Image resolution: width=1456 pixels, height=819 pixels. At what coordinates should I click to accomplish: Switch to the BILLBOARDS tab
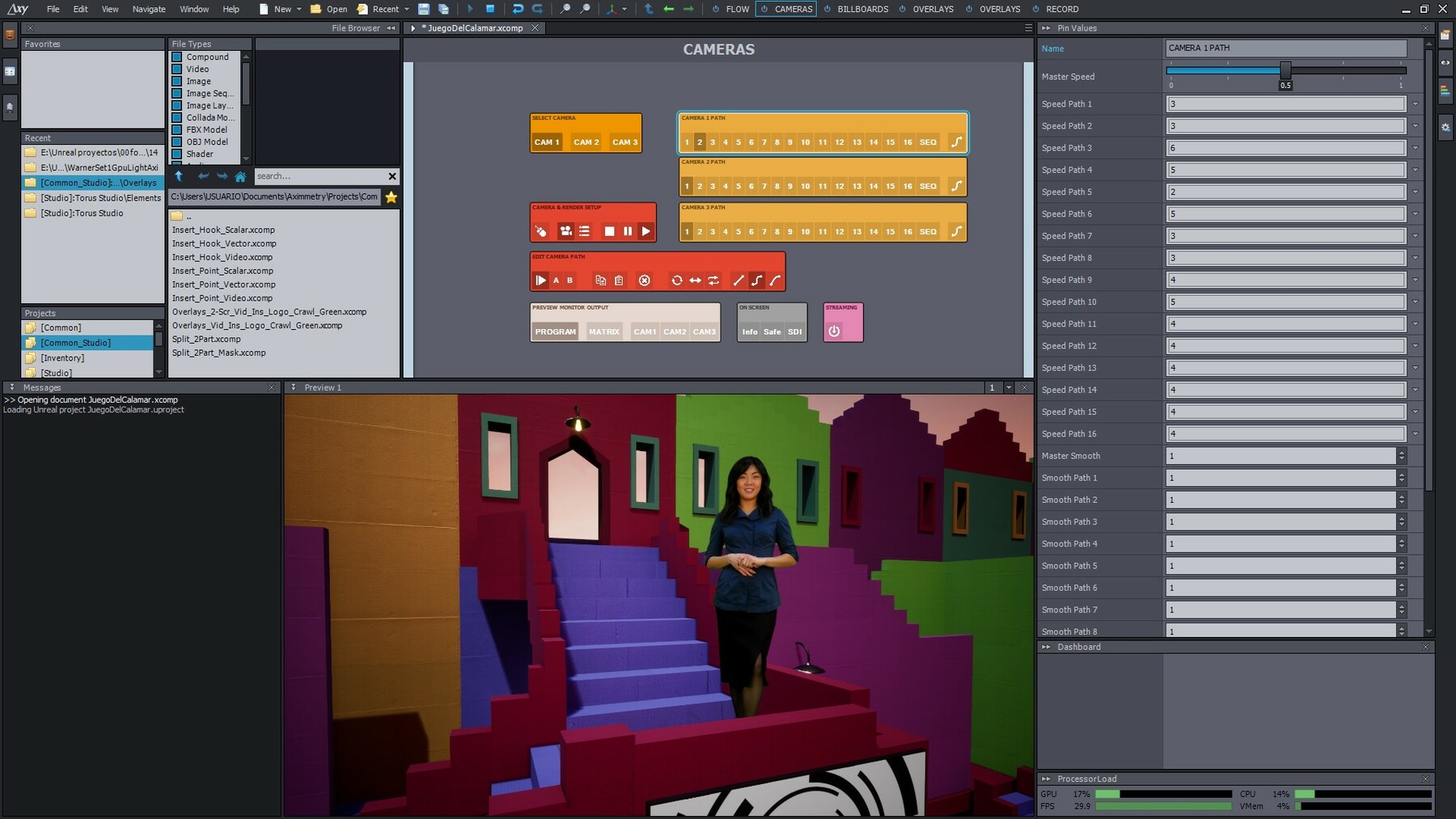861,9
